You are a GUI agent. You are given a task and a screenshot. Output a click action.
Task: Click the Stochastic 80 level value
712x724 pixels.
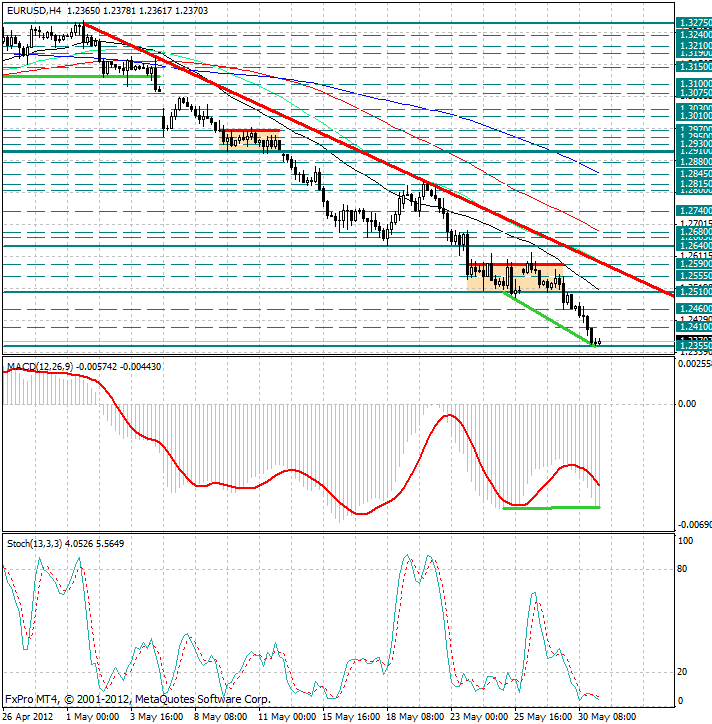pyautogui.click(x=682, y=569)
